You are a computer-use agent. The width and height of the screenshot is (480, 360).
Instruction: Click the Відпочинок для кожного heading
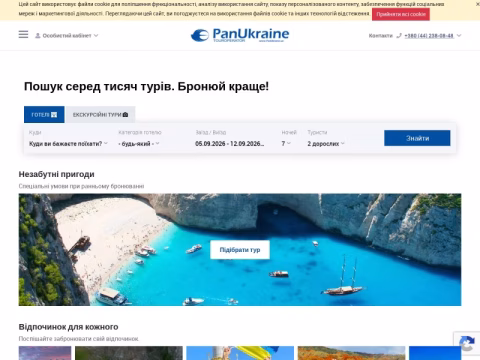coord(68,327)
